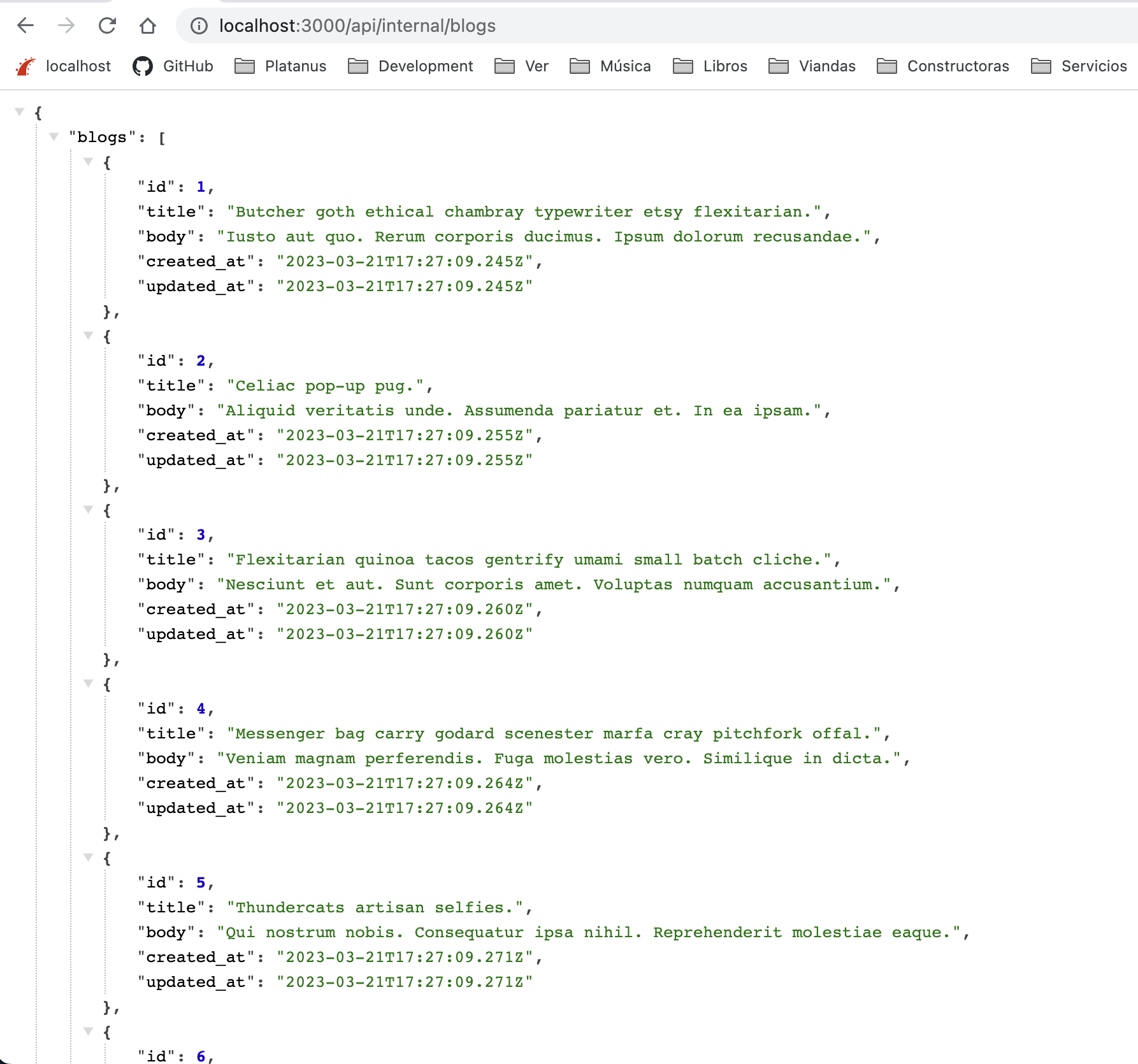1138x1064 pixels.
Task: Click the "blogs" key text
Action: click(x=102, y=137)
